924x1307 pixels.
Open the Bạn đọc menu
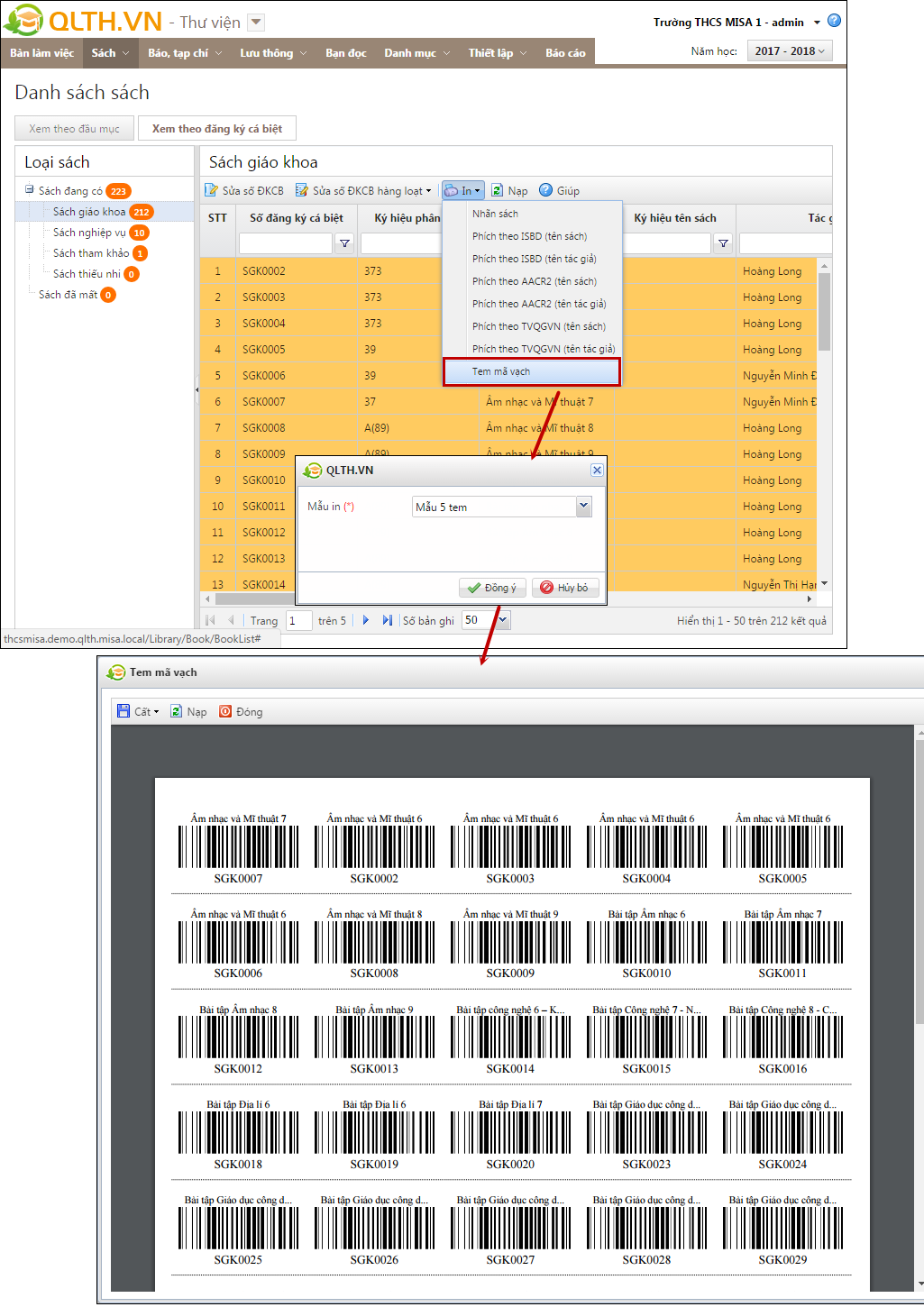click(x=346, y=52)
